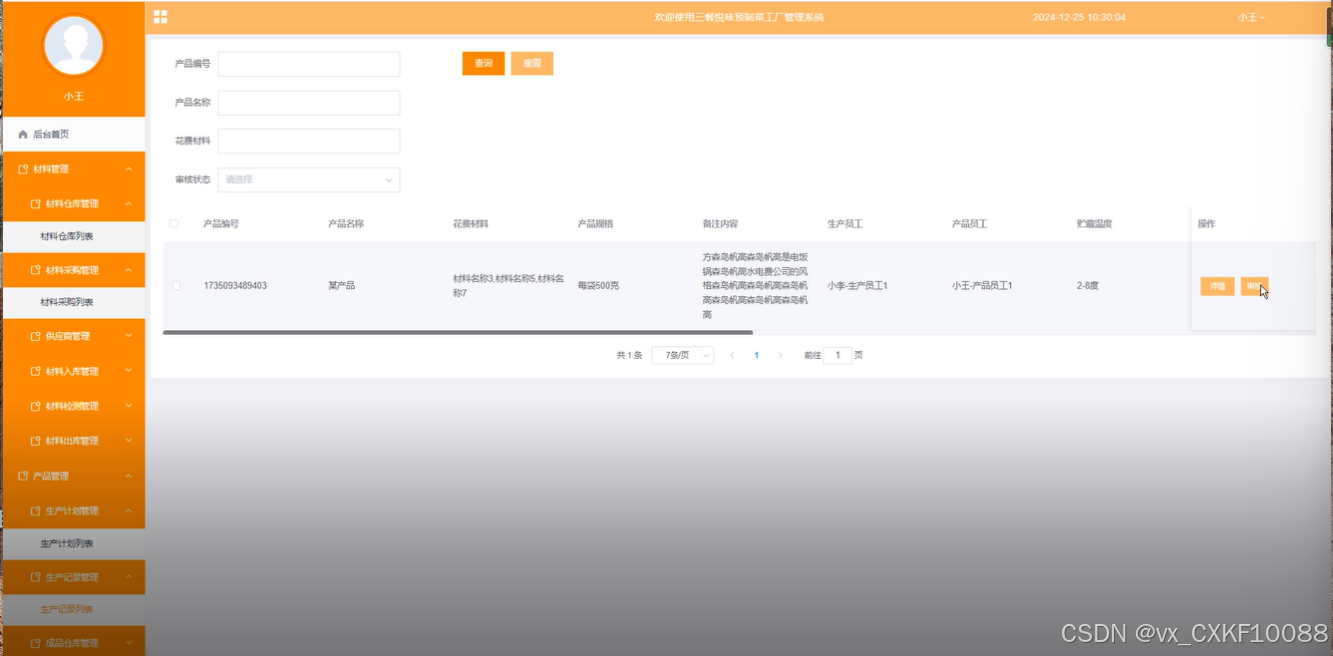Click the horizontal scrollbar under the table
Image resolution: width=1333 pixels, height=656 pixels.
[x=457, y=332]
